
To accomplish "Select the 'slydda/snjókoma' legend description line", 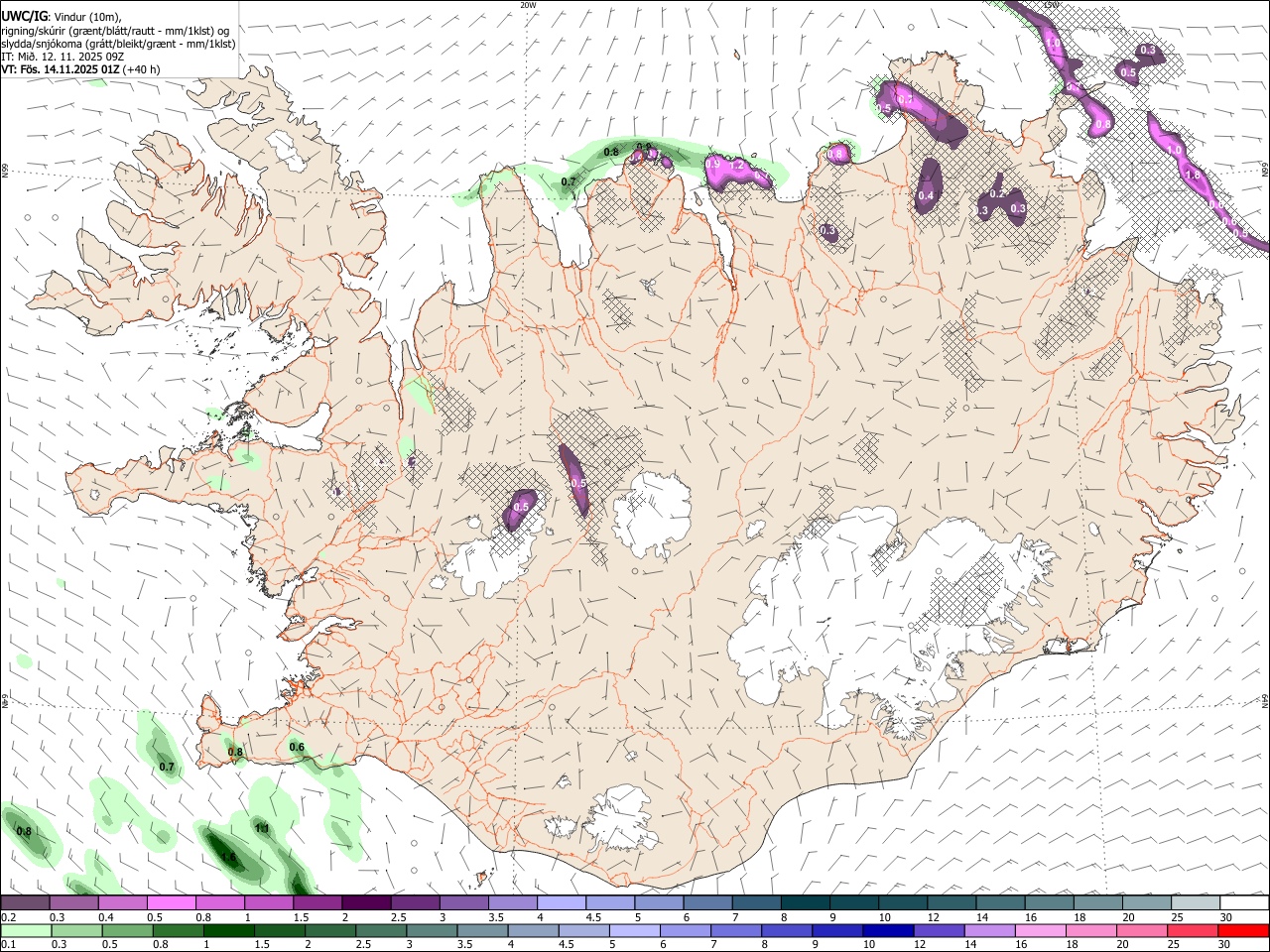I will click(x=117, y=44).
